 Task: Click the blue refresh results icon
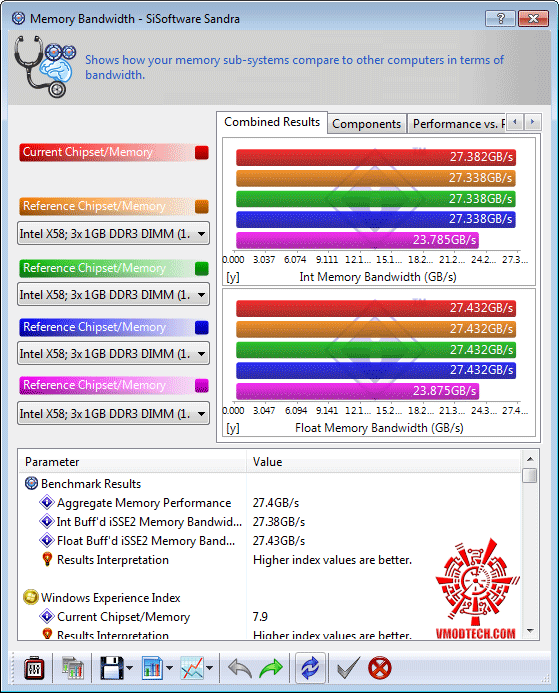click(x=310, y=668)
